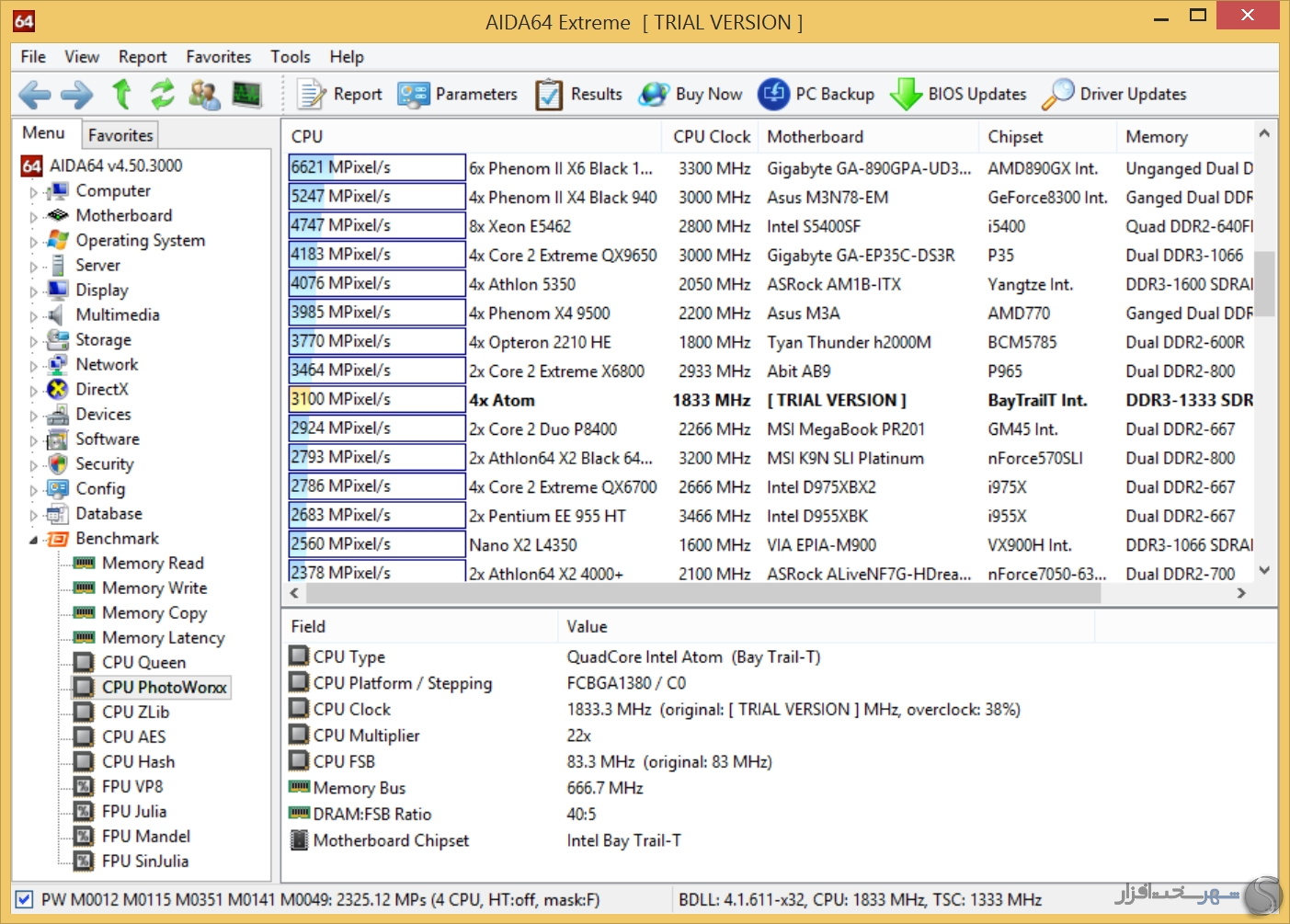Sort by the CPU Clock column header

(x=711, y=136)
